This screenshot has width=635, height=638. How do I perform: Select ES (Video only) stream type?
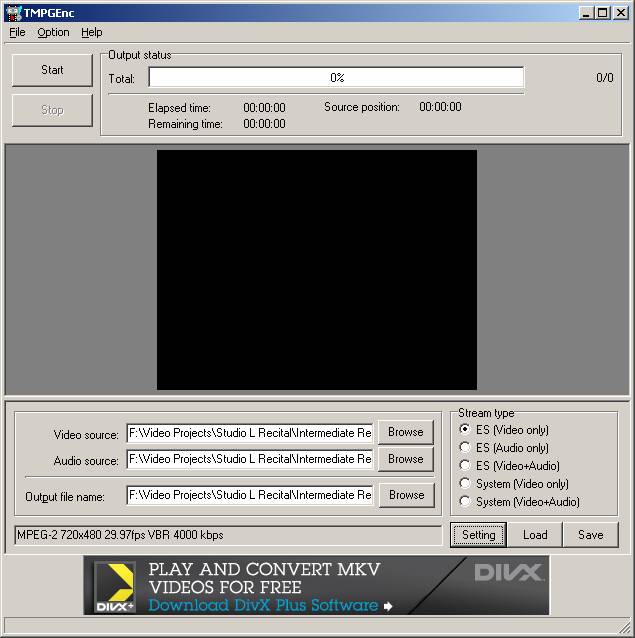coord(504,430)
